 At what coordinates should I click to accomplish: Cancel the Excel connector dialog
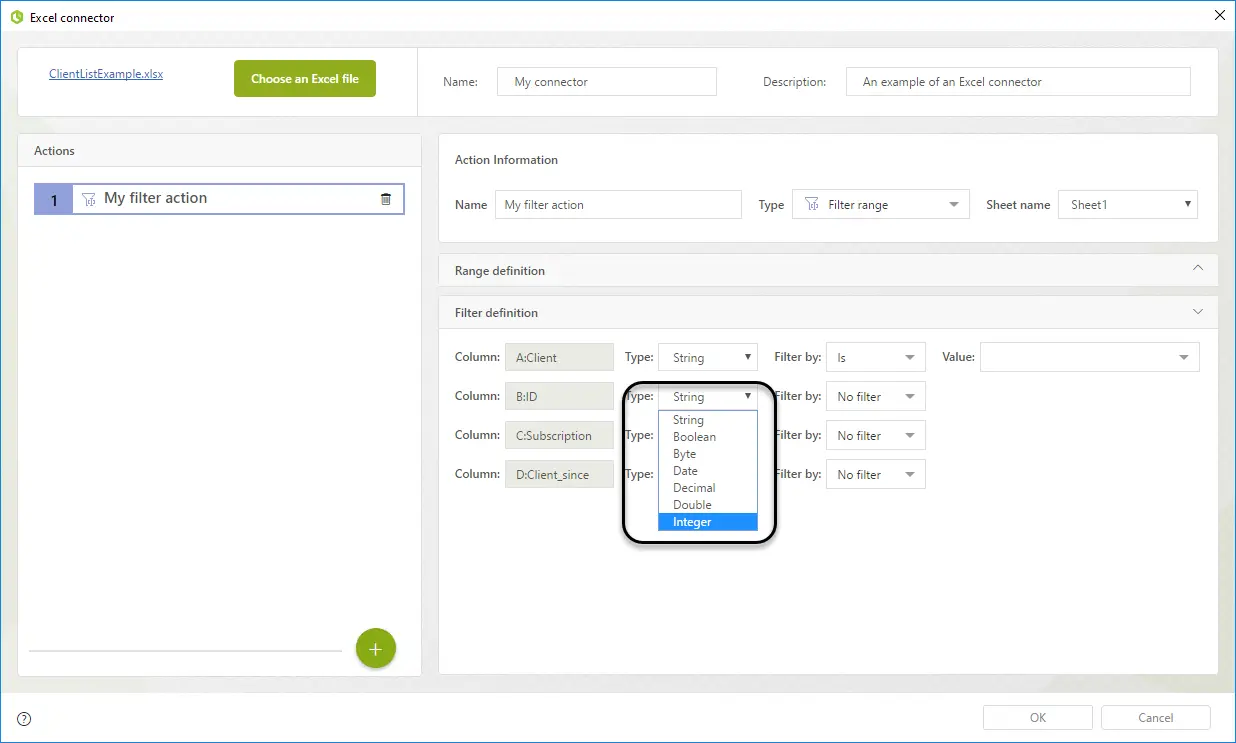click(x=1156, y=717)
